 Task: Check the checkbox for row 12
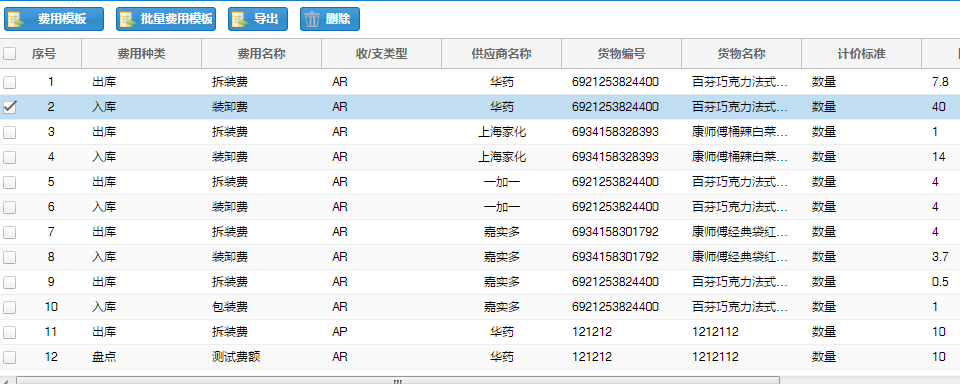(x=10, y=357)
